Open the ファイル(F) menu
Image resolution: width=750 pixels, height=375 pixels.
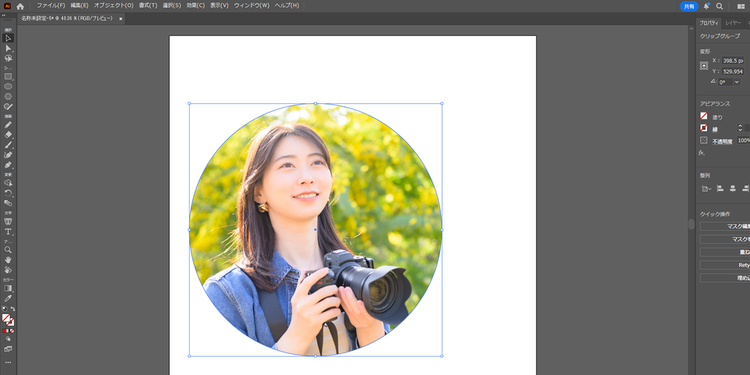51,5
